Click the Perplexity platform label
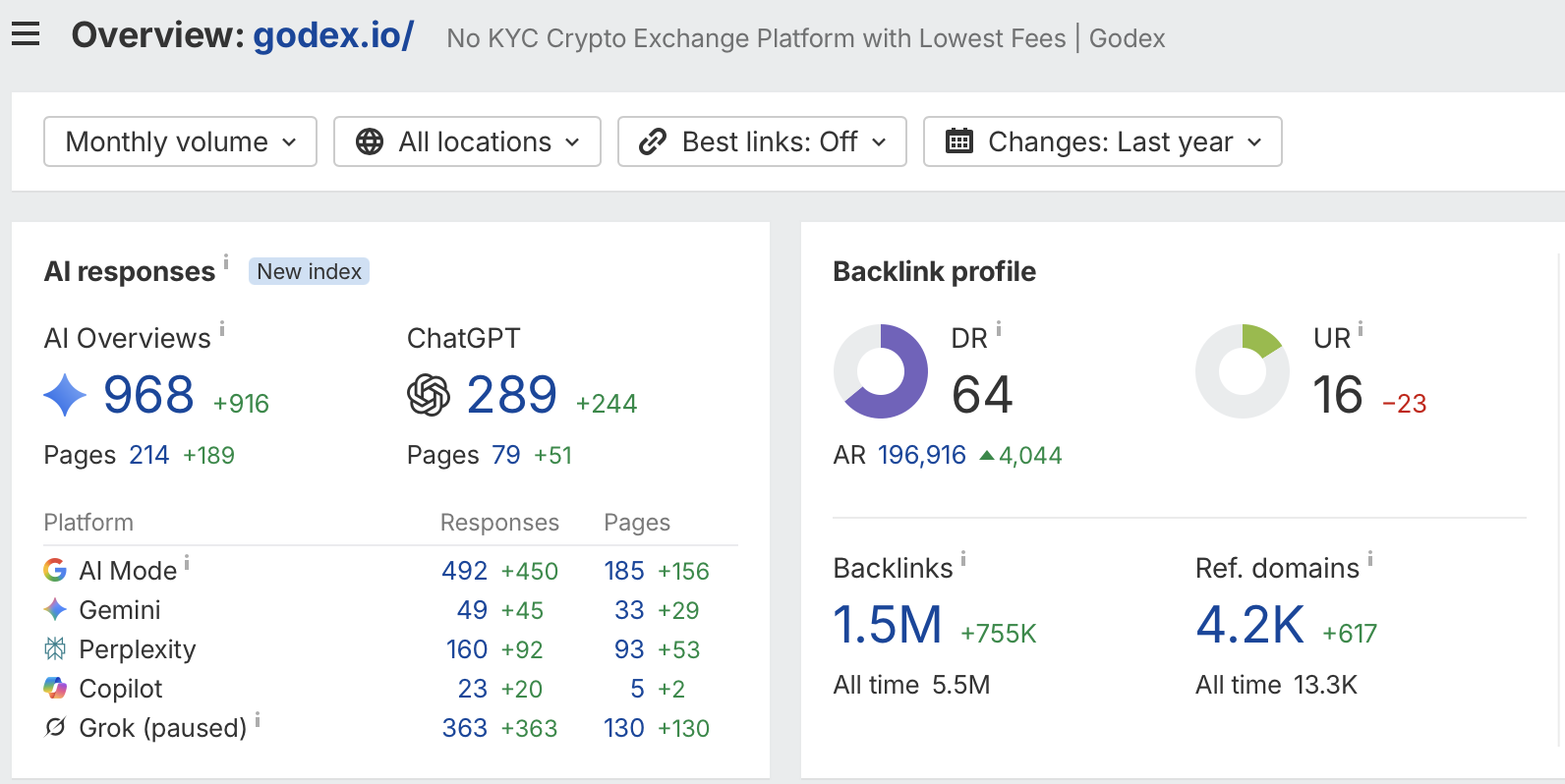Image resolution: width=1565 pixels, height=784 pixels. coord(138,649)
